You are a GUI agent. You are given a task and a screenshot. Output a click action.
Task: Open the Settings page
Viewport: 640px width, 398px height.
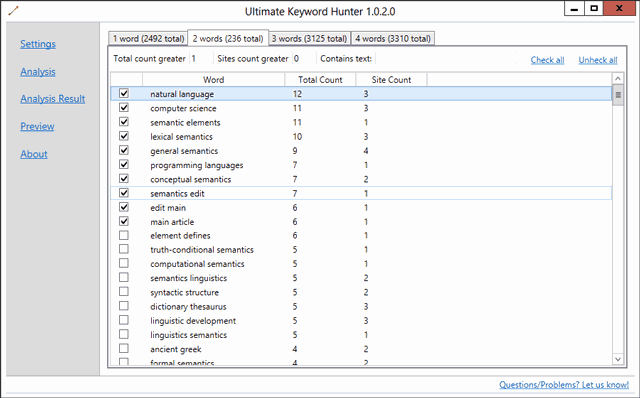click(38, 44)
